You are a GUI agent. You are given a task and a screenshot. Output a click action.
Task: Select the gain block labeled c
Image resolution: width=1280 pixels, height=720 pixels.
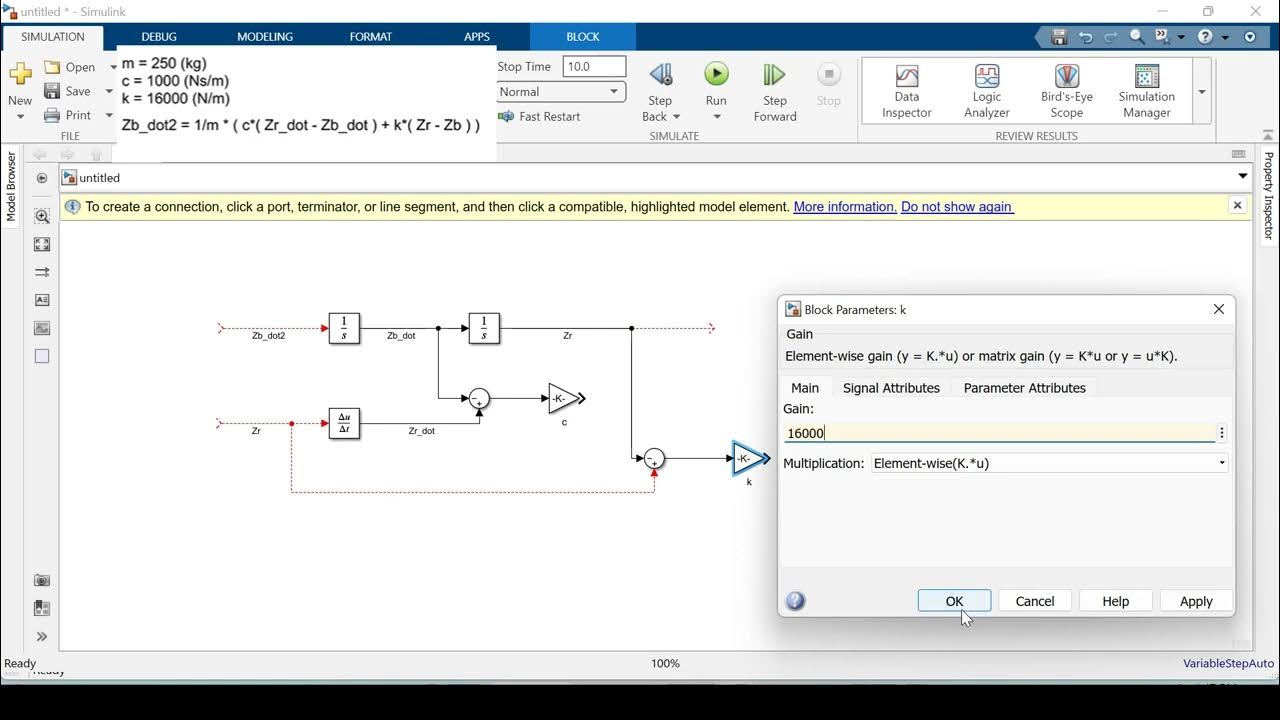click(x=565, y=398)
